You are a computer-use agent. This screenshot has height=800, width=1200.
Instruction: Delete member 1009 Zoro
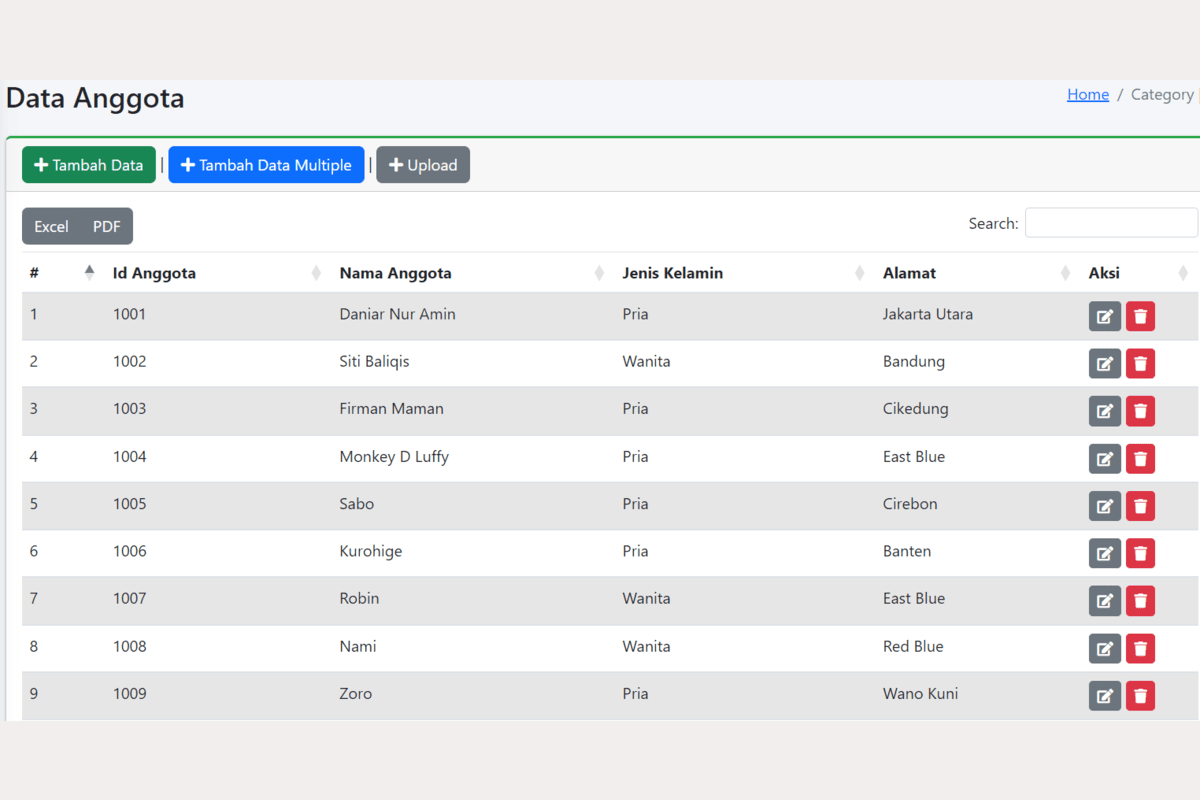click(1140, 696)
